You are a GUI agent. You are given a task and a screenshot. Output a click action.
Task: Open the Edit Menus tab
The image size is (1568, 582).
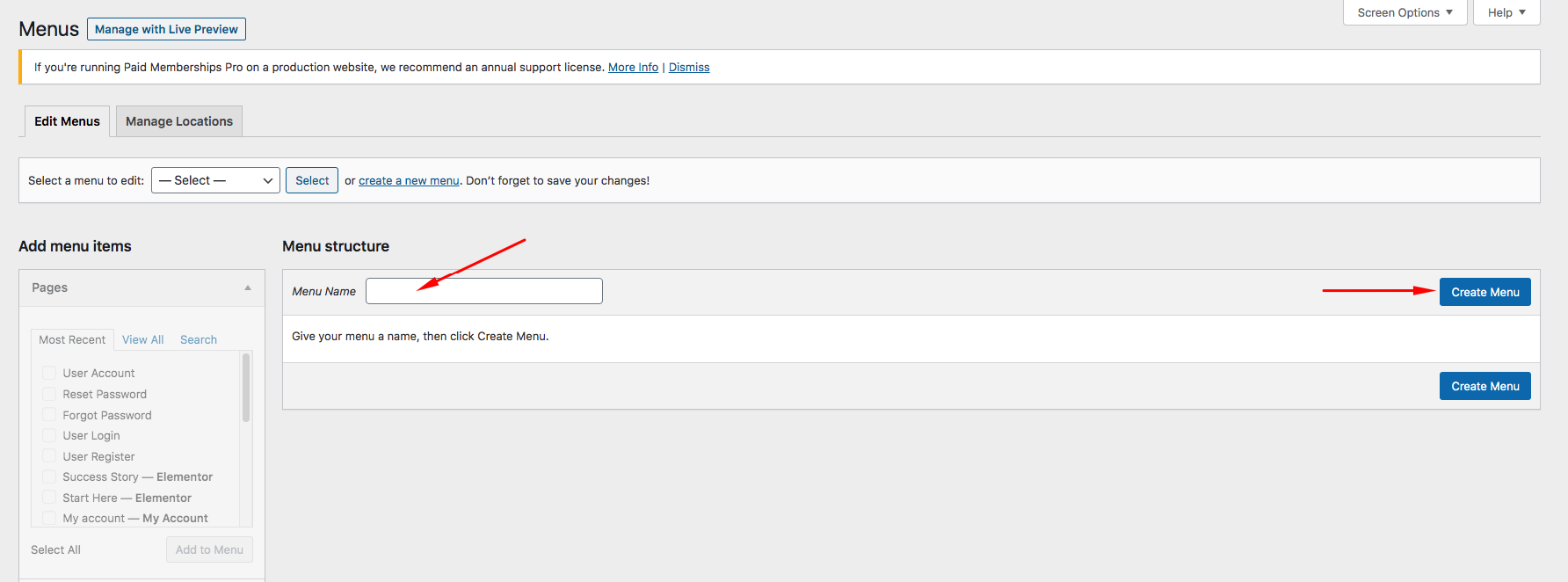67,121
